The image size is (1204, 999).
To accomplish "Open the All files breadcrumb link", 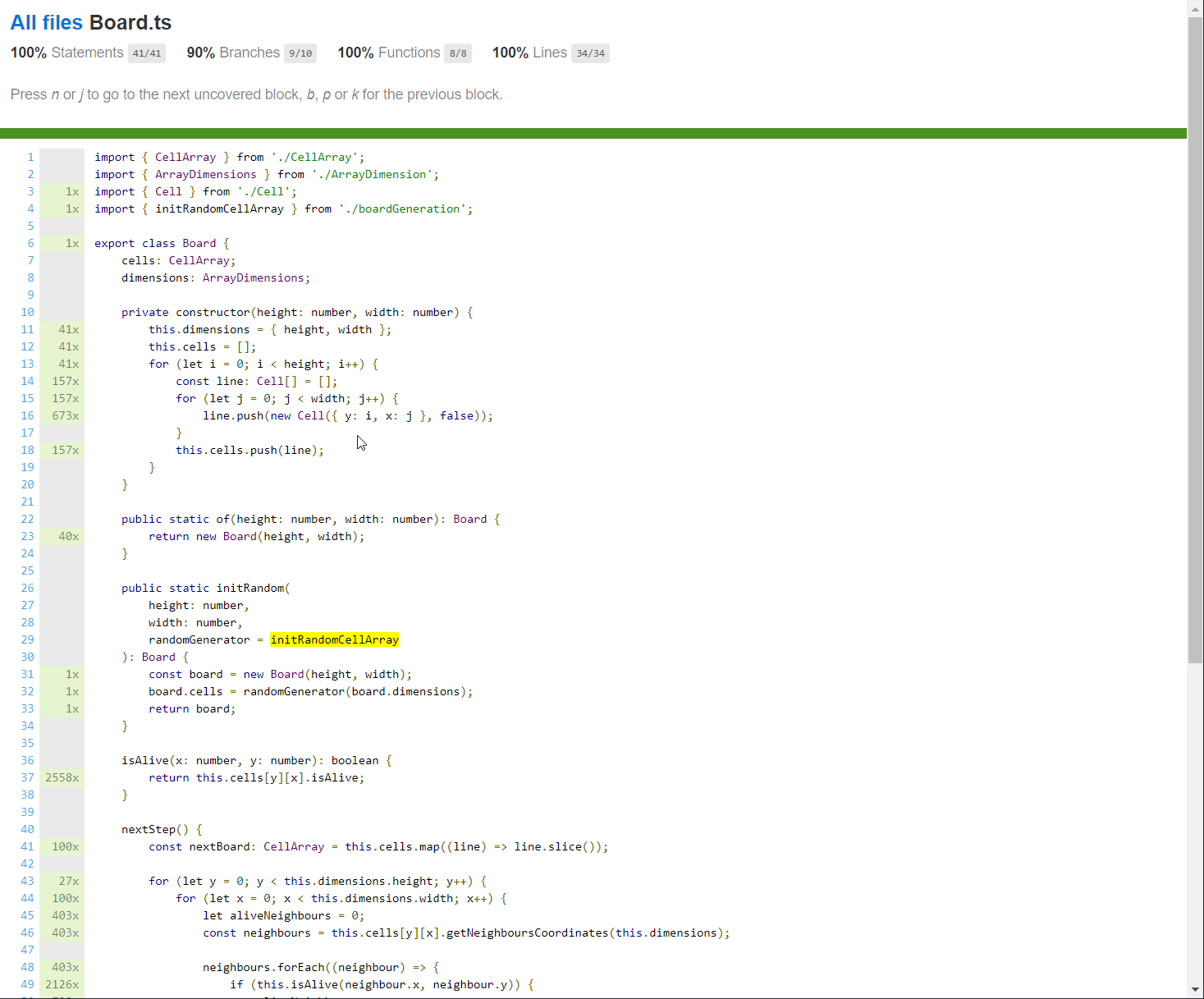I will 47,22.
